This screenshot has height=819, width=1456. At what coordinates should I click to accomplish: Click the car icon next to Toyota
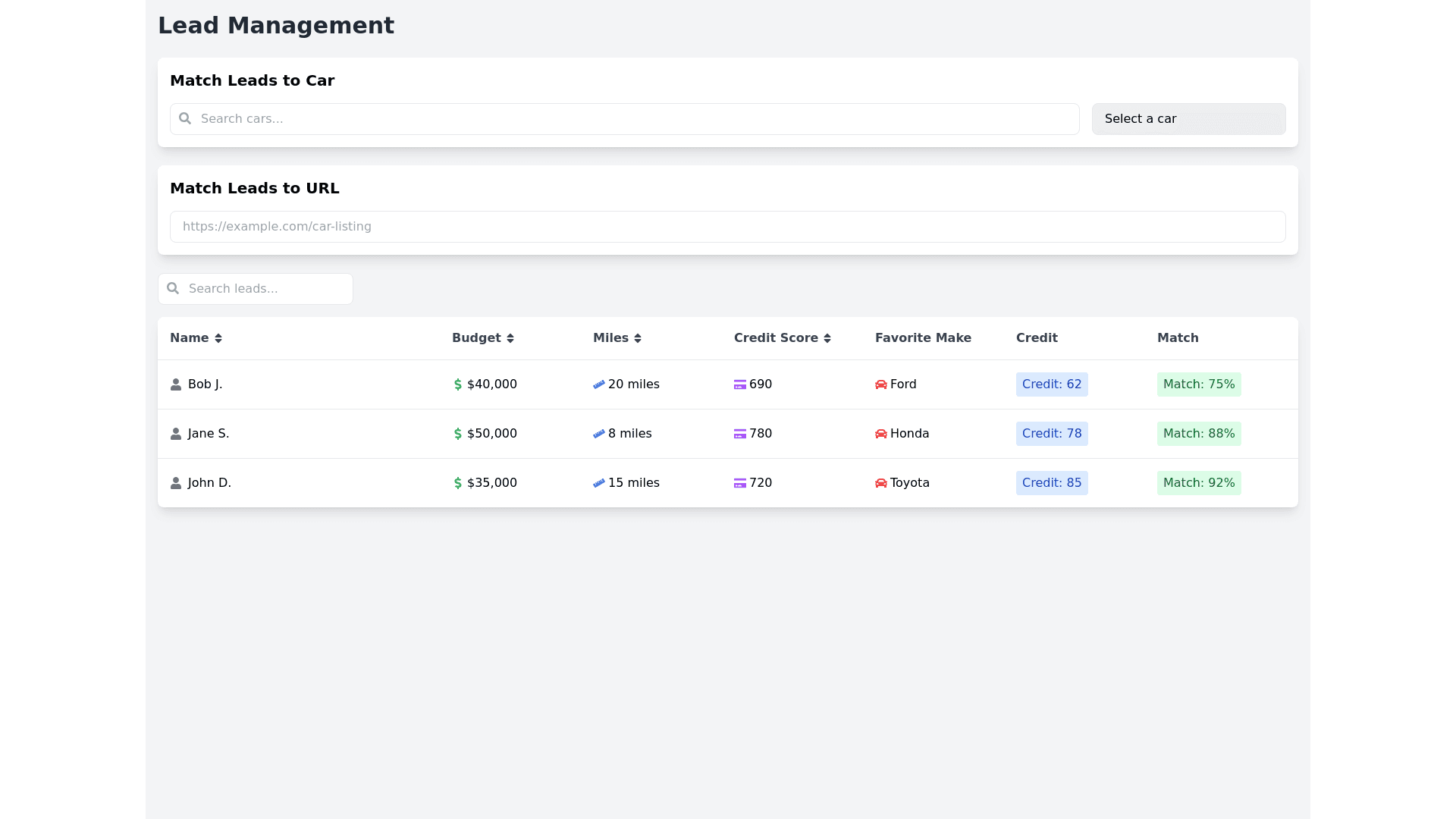click(881, 483)
